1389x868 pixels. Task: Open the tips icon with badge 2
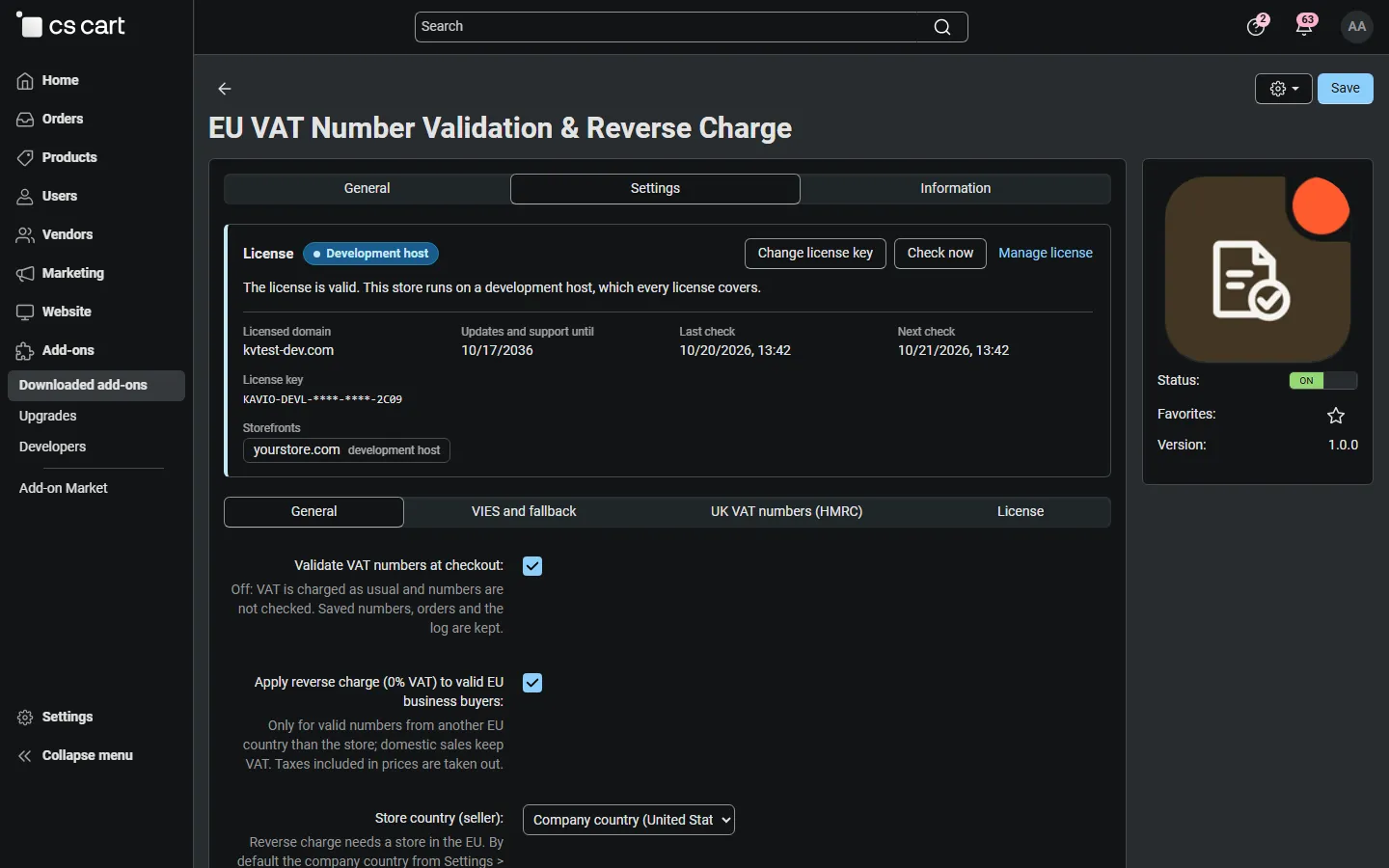pos(1256,26)
